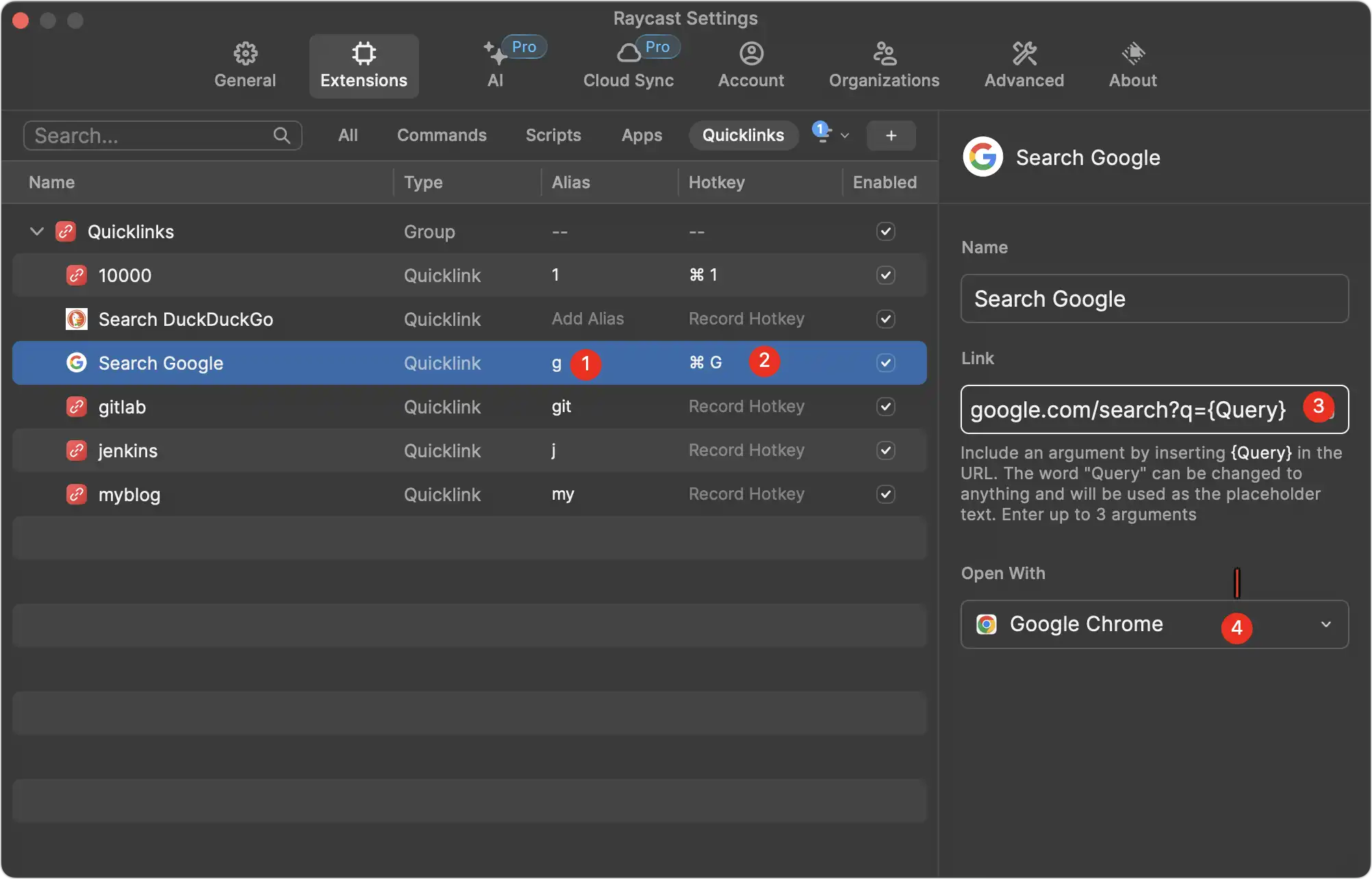The width and height of the screenshot is (1372, 879).
Task: Click the Search extensions input field
Action: [x=151, y=136]
